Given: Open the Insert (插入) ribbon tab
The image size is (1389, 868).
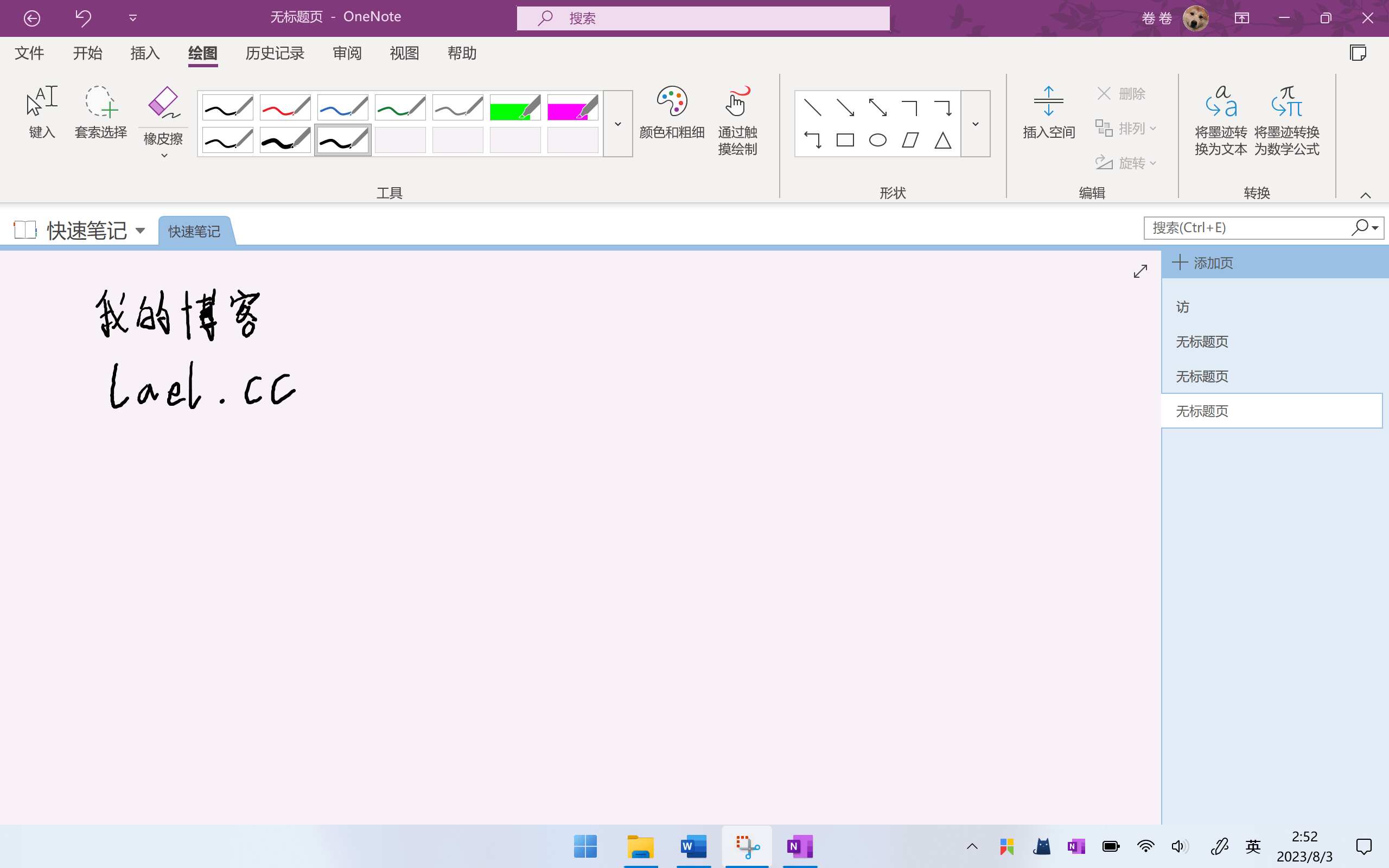Looking at the screenshot, I should (x=145, y=53).
